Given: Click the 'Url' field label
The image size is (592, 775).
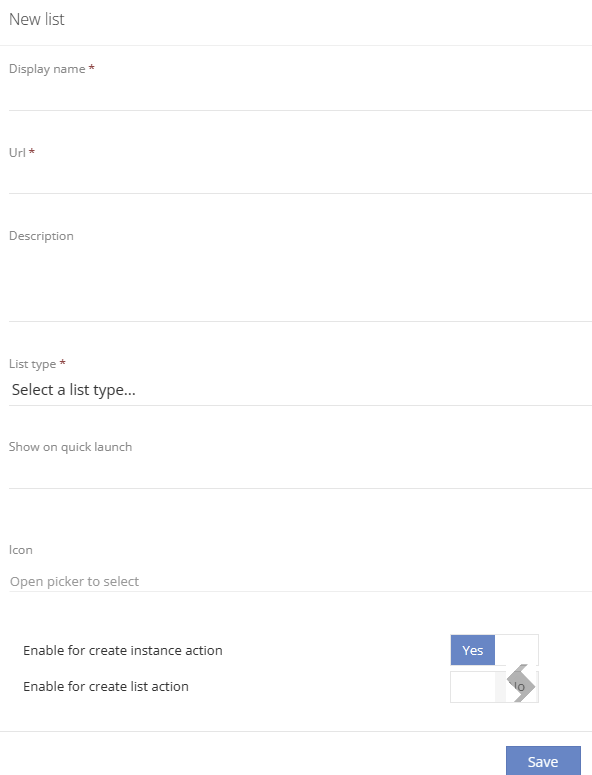Looking at the screenshot, I should [x=17, y=152].
